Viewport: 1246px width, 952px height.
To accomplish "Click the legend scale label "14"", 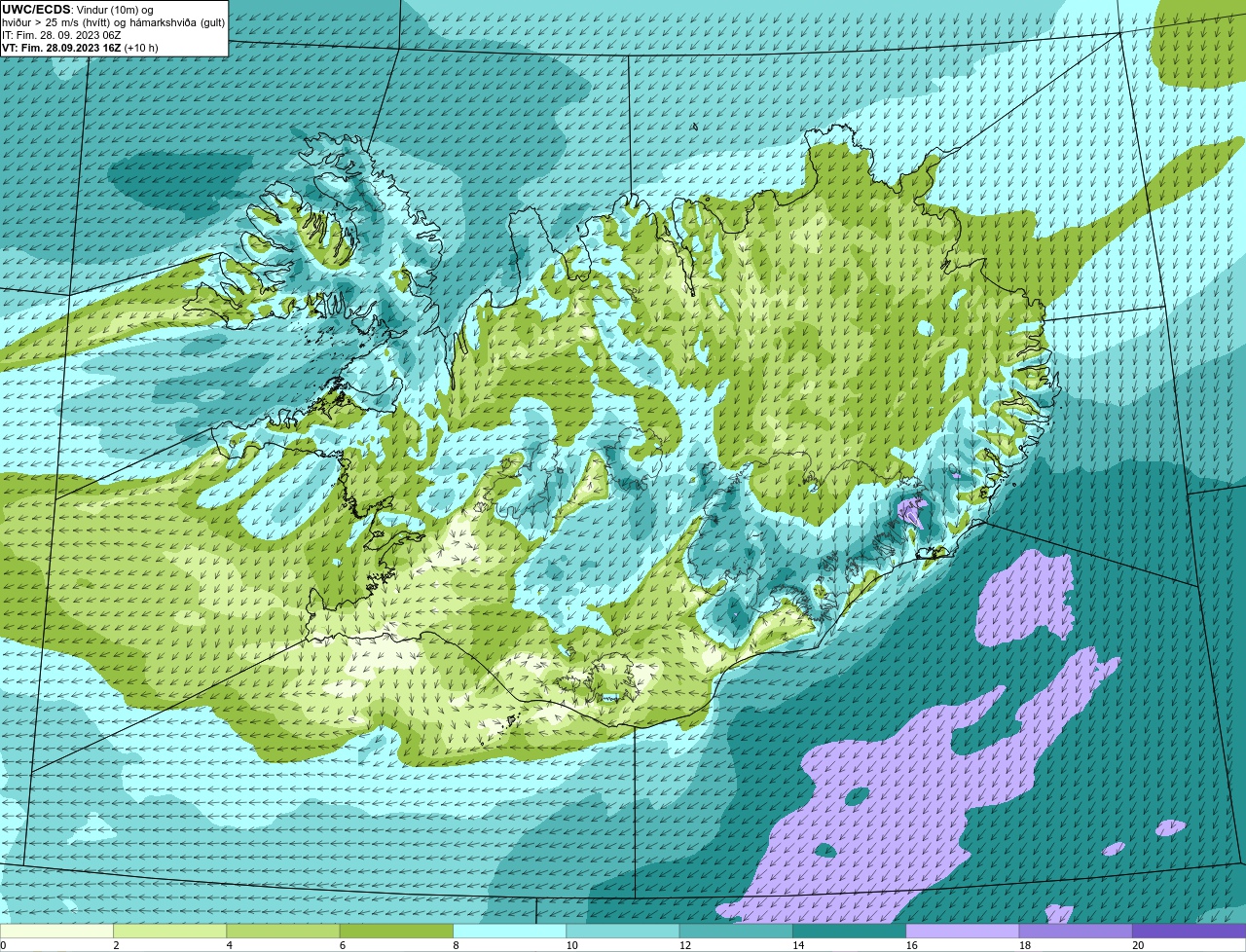I will coord(798,945).
